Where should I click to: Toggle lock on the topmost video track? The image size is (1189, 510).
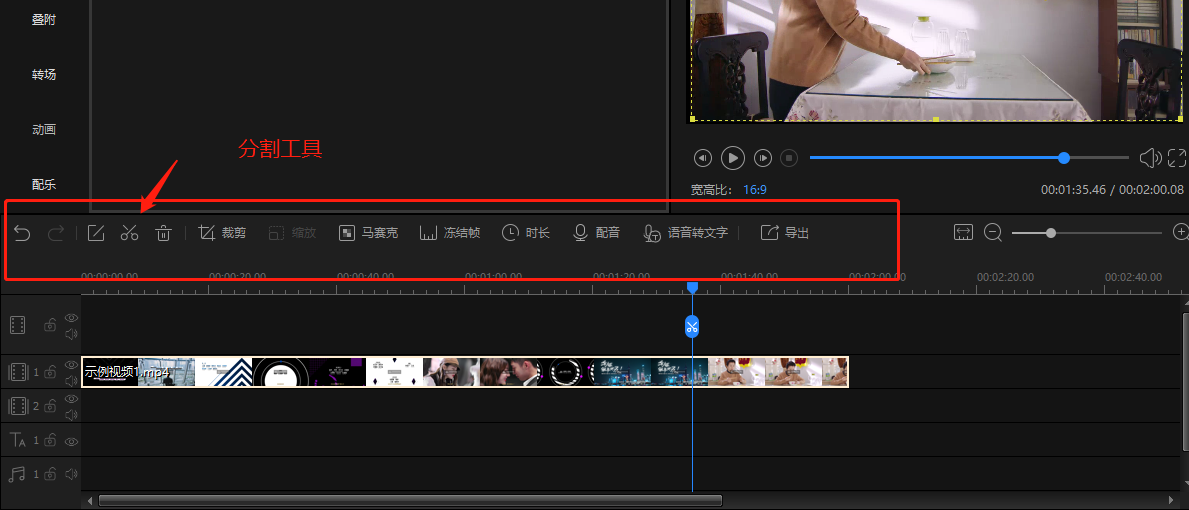(x=50, y=325)
